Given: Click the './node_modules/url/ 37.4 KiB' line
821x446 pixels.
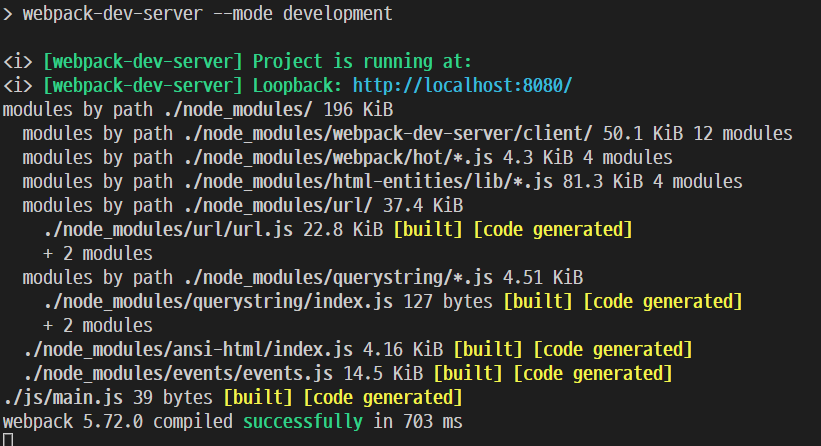Looking at the screenshot, I should point(242,206).
